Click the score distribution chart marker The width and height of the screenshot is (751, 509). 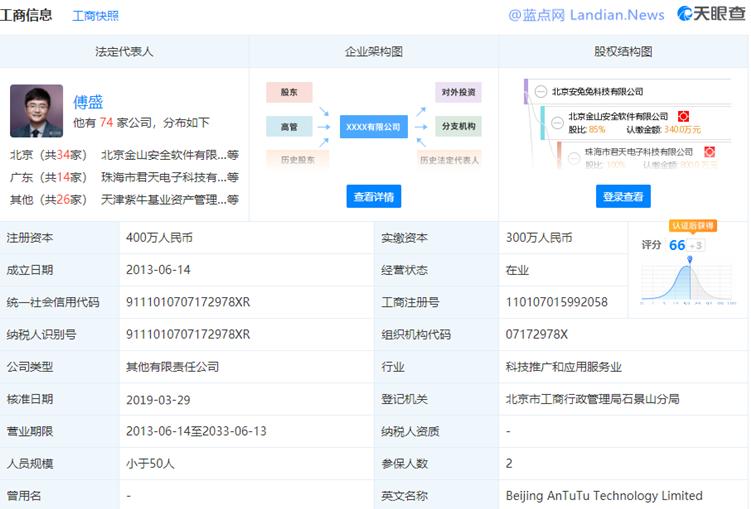[690, 259]
